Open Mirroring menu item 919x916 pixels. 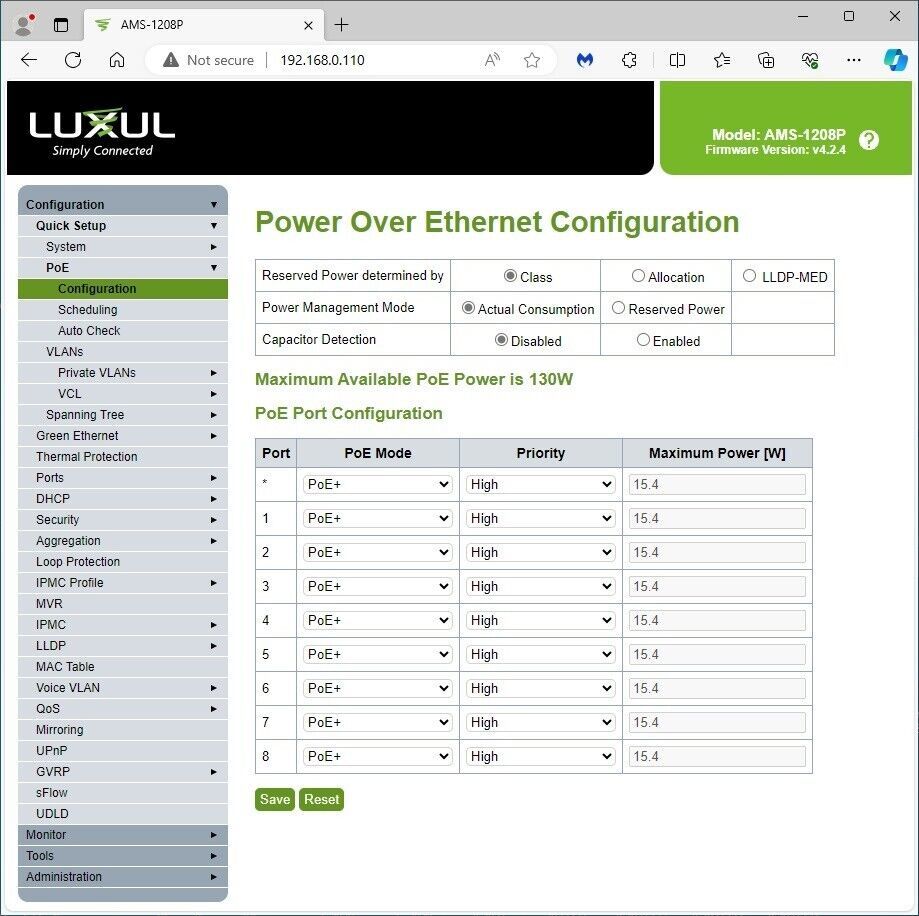point(123,730)
